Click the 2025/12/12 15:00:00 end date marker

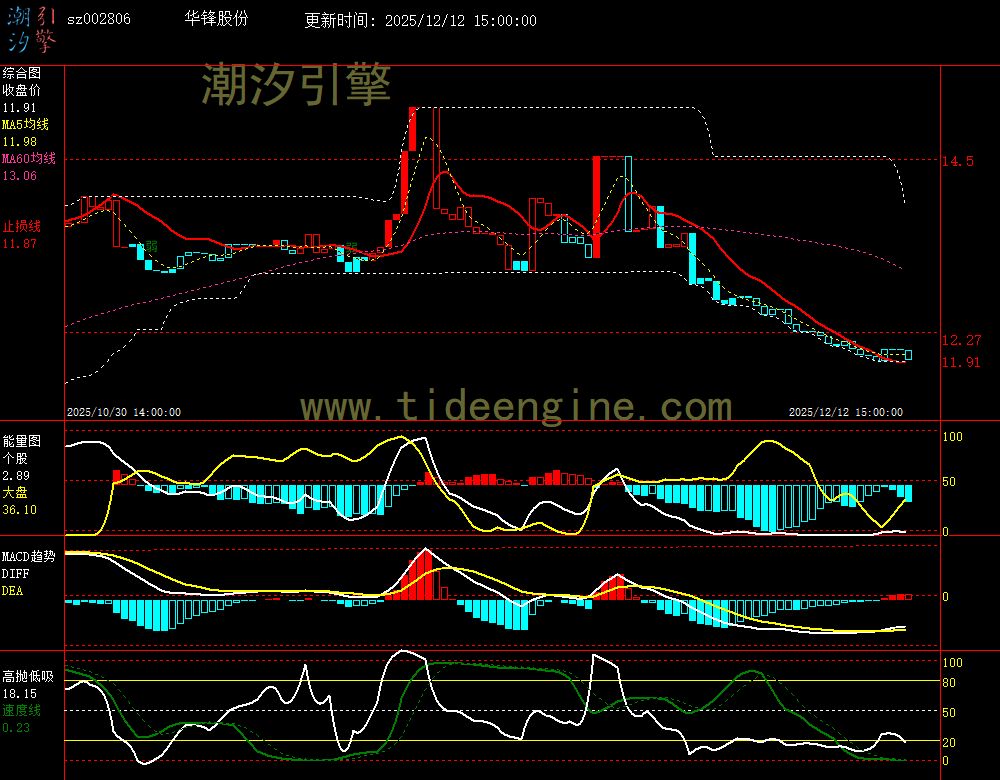(x=845, y=412)
